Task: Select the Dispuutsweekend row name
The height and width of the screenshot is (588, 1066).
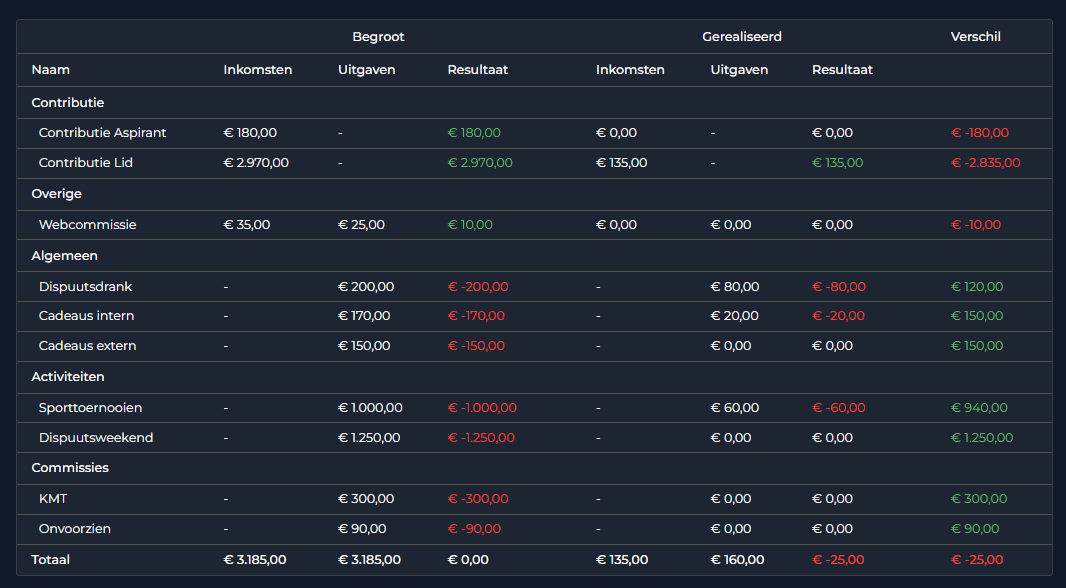Action: [x=96, y=438]
